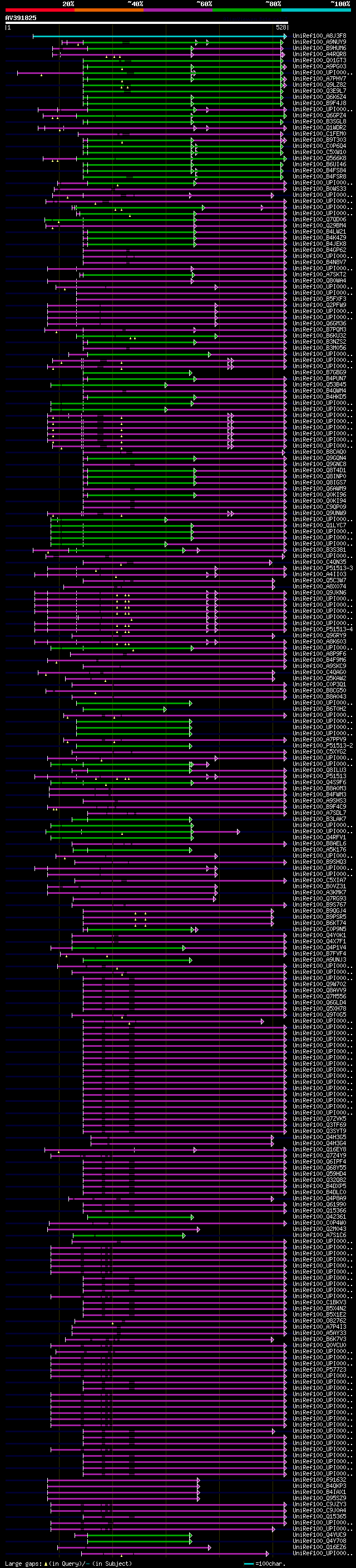The width and height of the screenshot is (356, 1568).
Task: Click the red 20% identity legend segment
Action: 39,10
